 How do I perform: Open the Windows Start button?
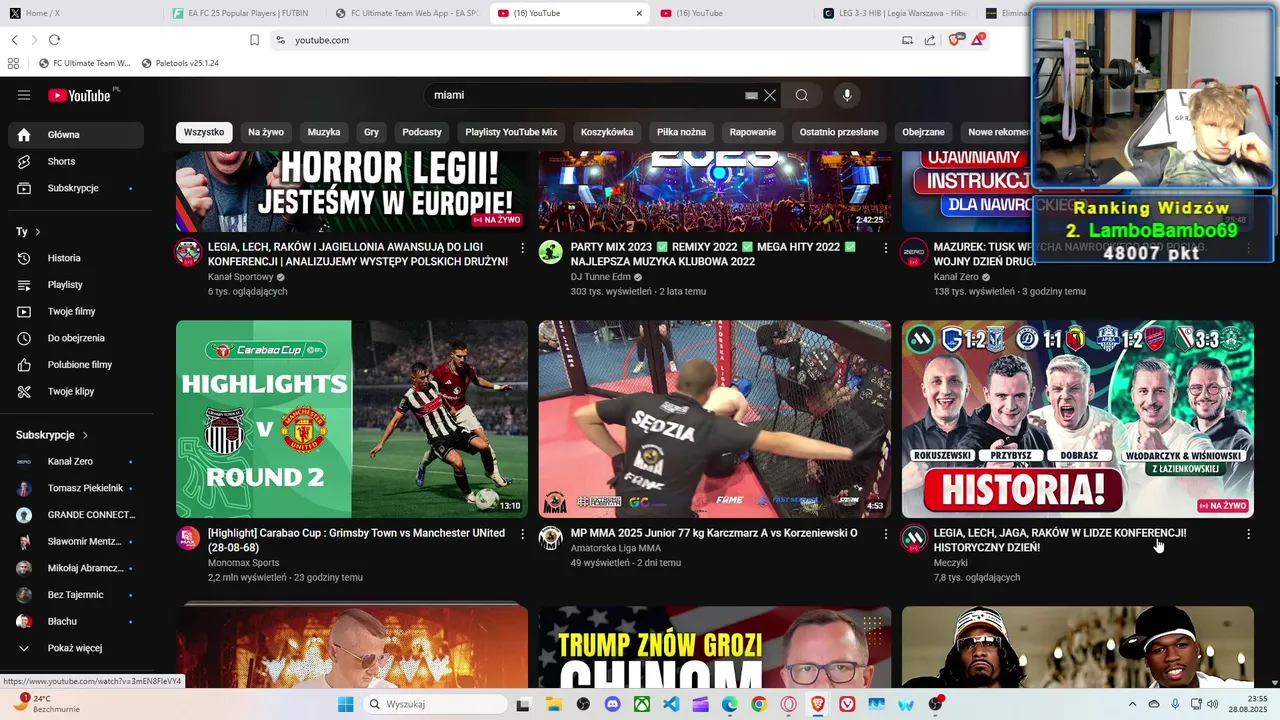(x=345, y=704)
